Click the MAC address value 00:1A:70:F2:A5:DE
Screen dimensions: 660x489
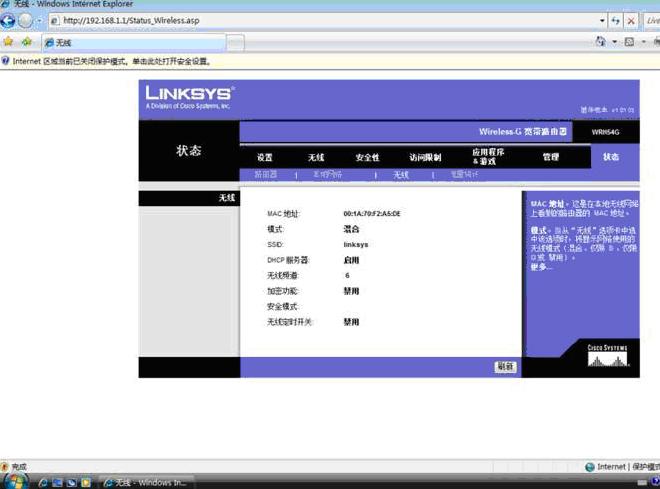(x=372, y=214)
